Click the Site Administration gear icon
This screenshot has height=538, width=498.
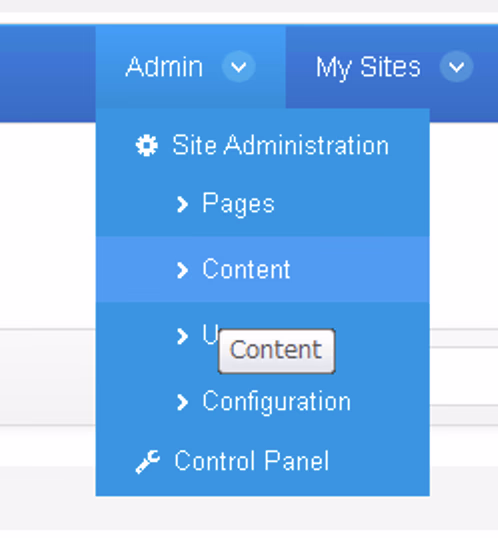click(x=147, y=145)
